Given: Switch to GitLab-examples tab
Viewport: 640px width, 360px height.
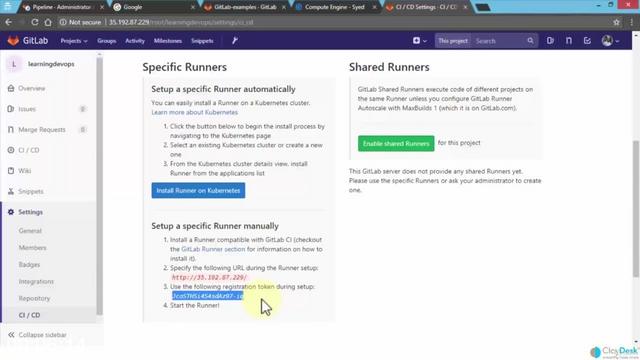Looking at the screenshot, I should 245,7.
